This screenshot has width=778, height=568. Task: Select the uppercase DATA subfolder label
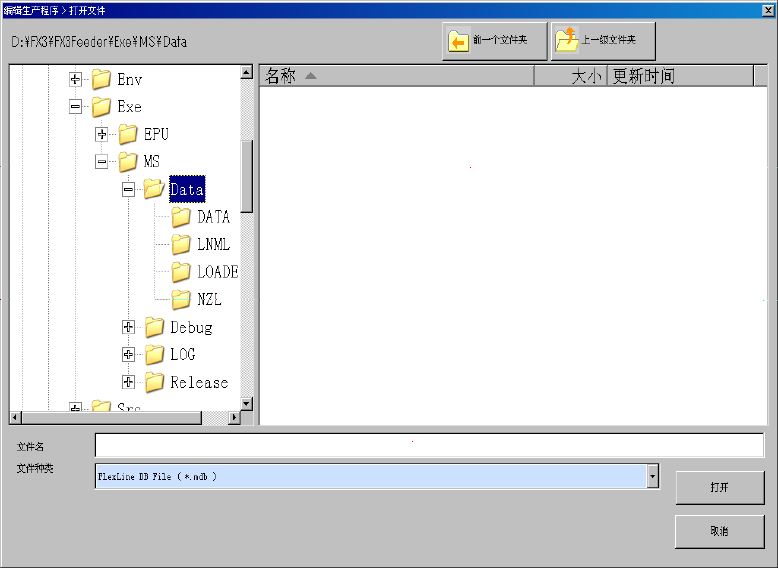pos(214,217)
